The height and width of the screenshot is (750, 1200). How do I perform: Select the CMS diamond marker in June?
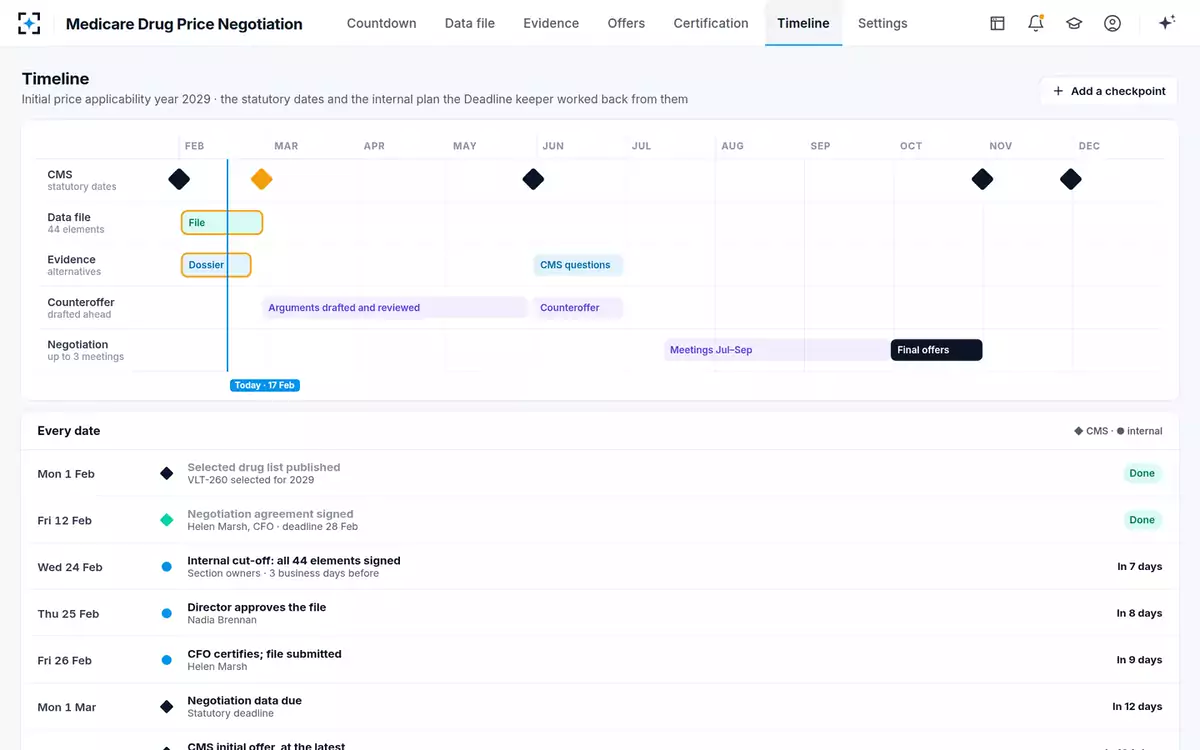[x=533, y=179]
